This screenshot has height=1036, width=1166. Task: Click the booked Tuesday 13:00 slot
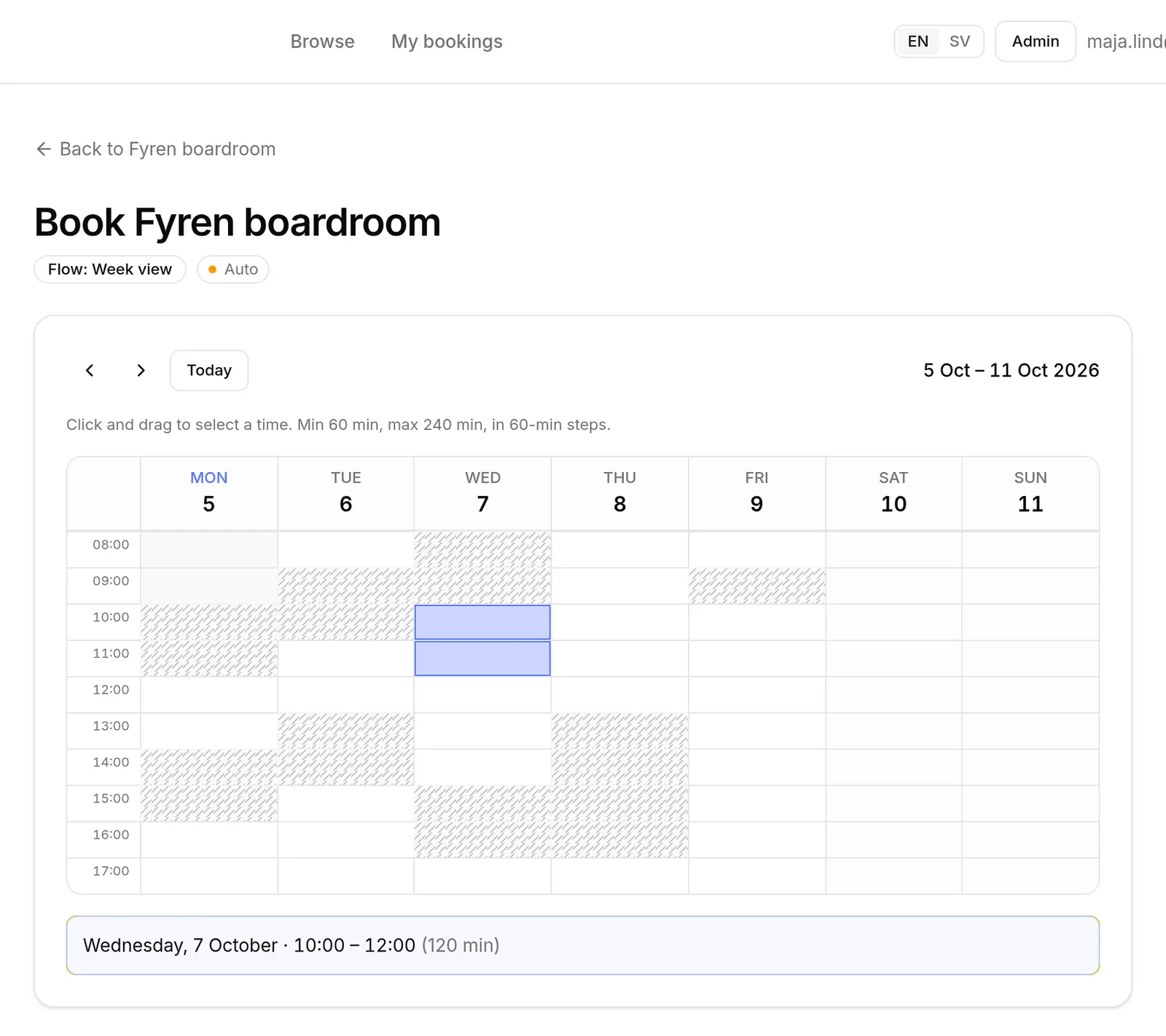346,731
